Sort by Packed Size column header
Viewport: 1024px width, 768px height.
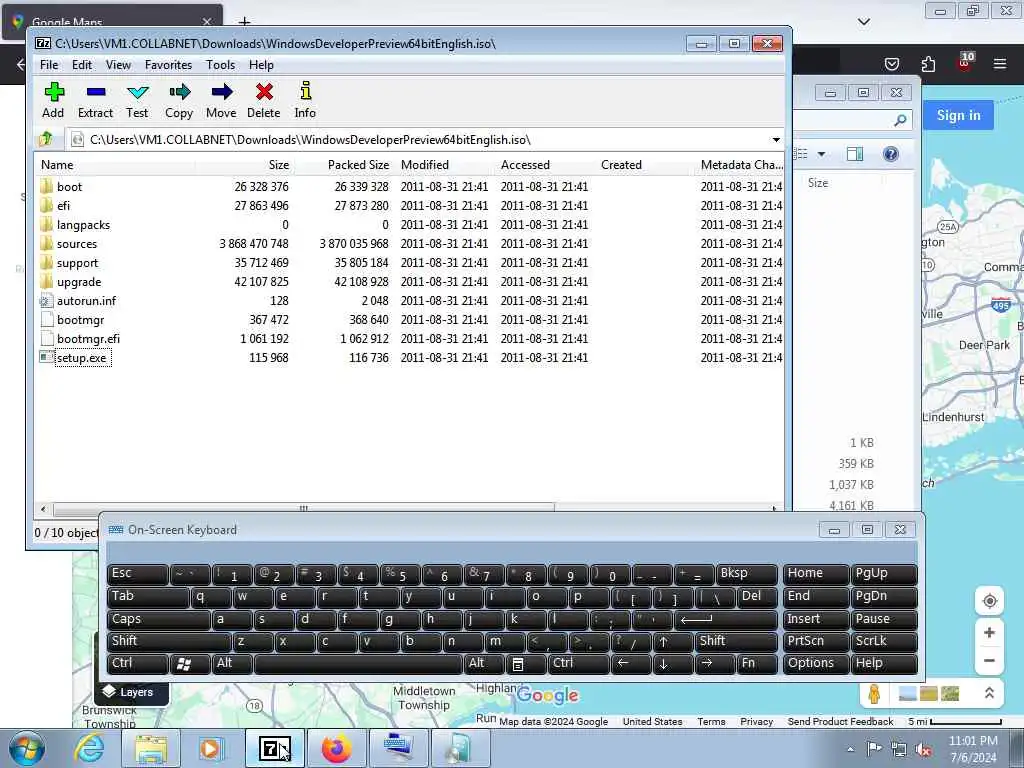point(358,165)
